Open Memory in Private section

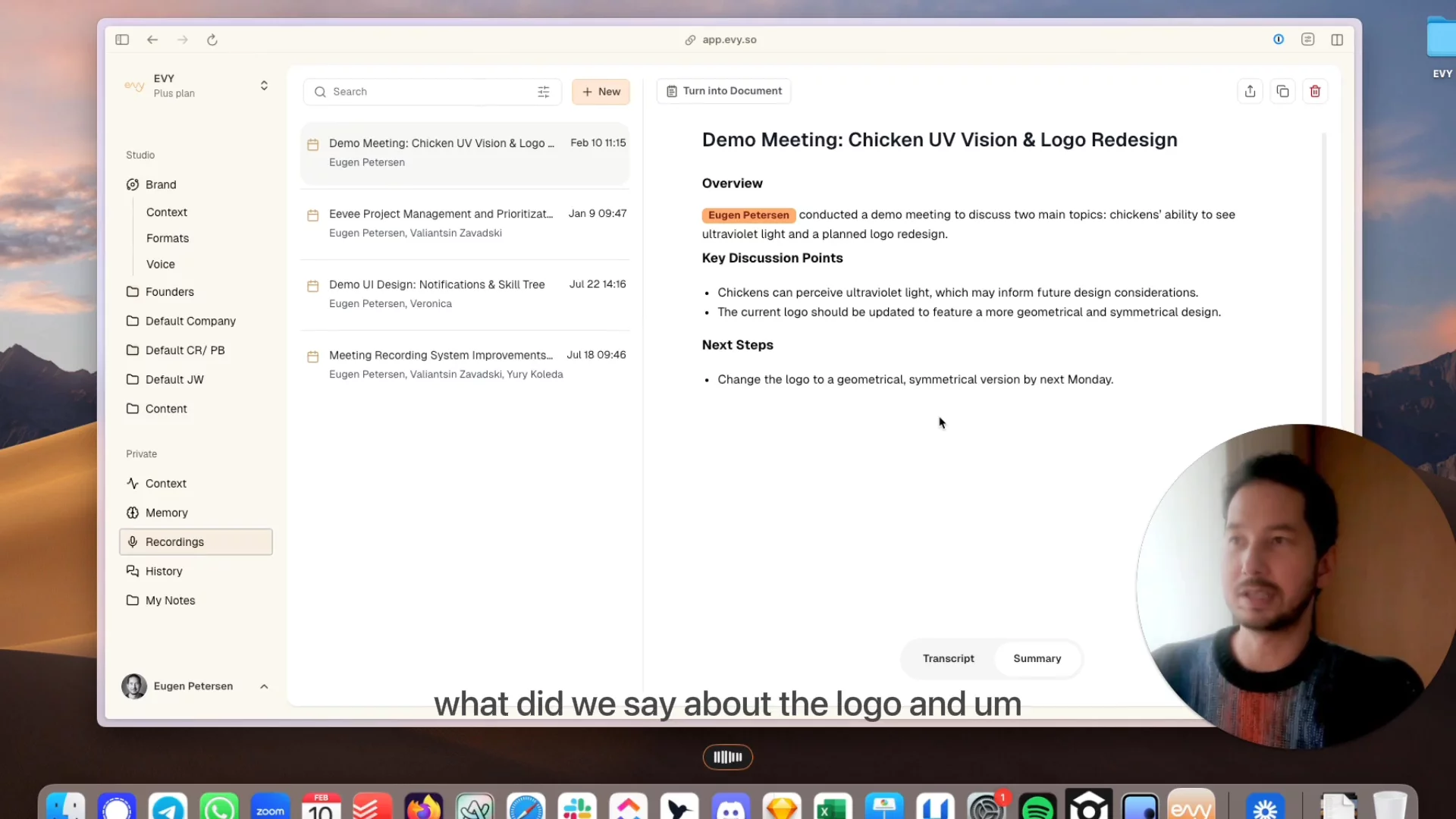[x=166, y=513]
